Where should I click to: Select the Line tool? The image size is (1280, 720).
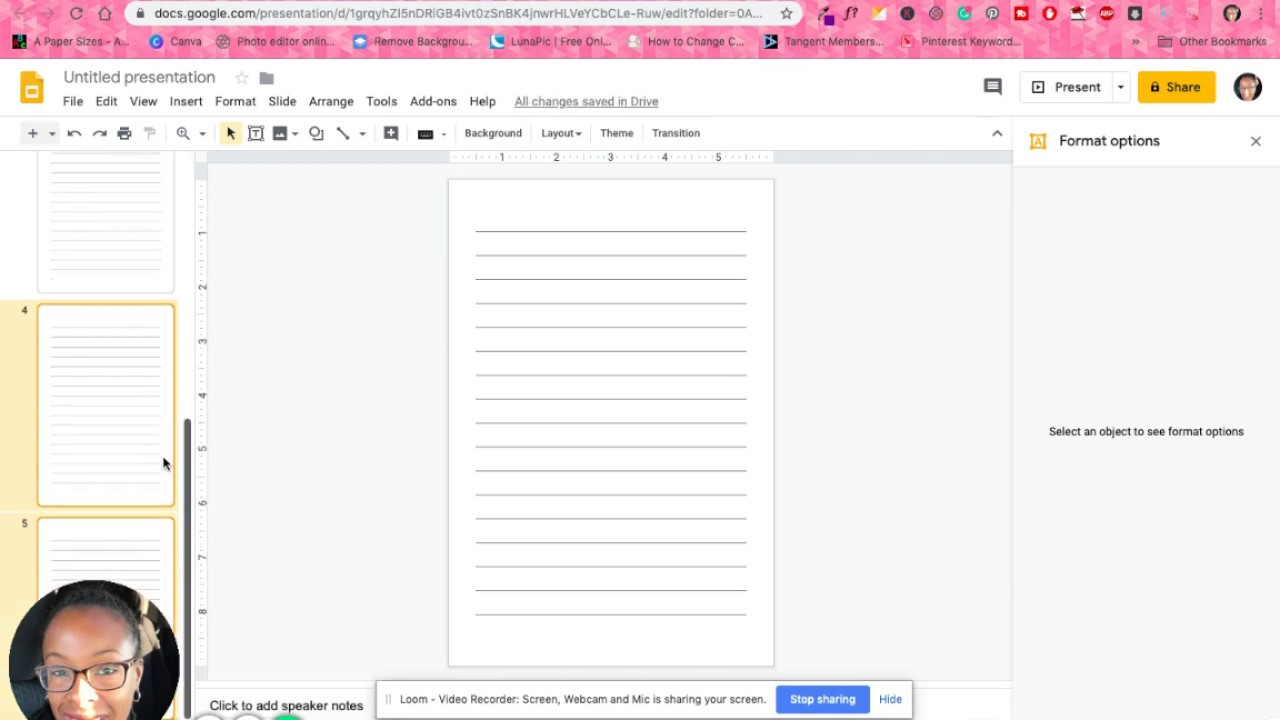pyautogui.click(x=343, y=133)
